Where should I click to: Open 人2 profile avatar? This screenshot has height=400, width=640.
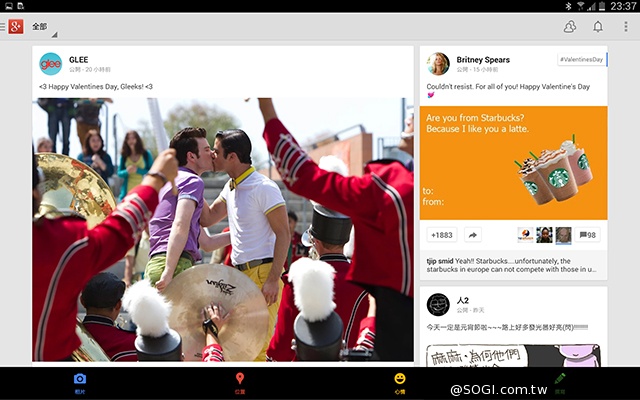coord(438,304)
